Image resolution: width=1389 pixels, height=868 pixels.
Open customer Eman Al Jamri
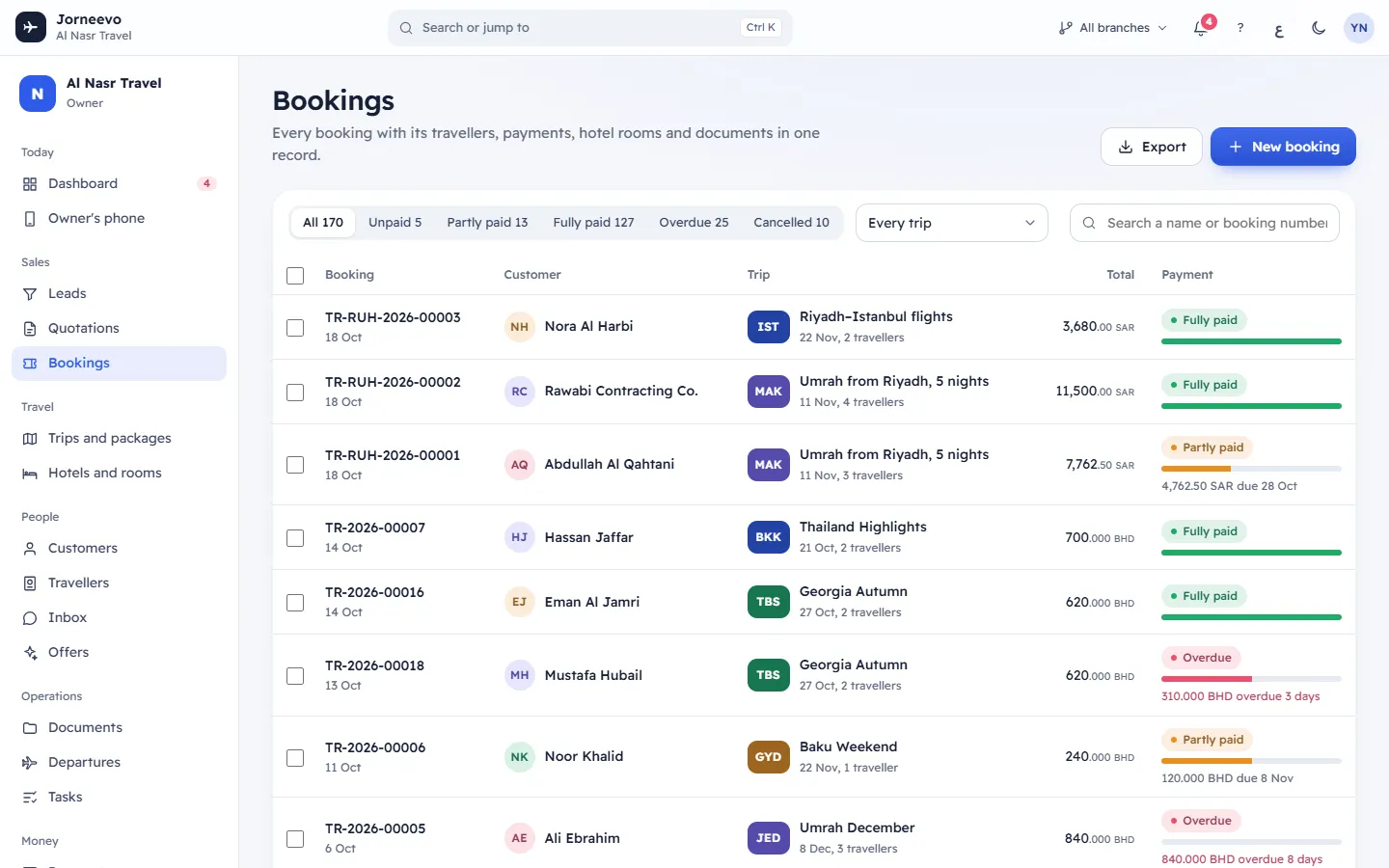591,602
